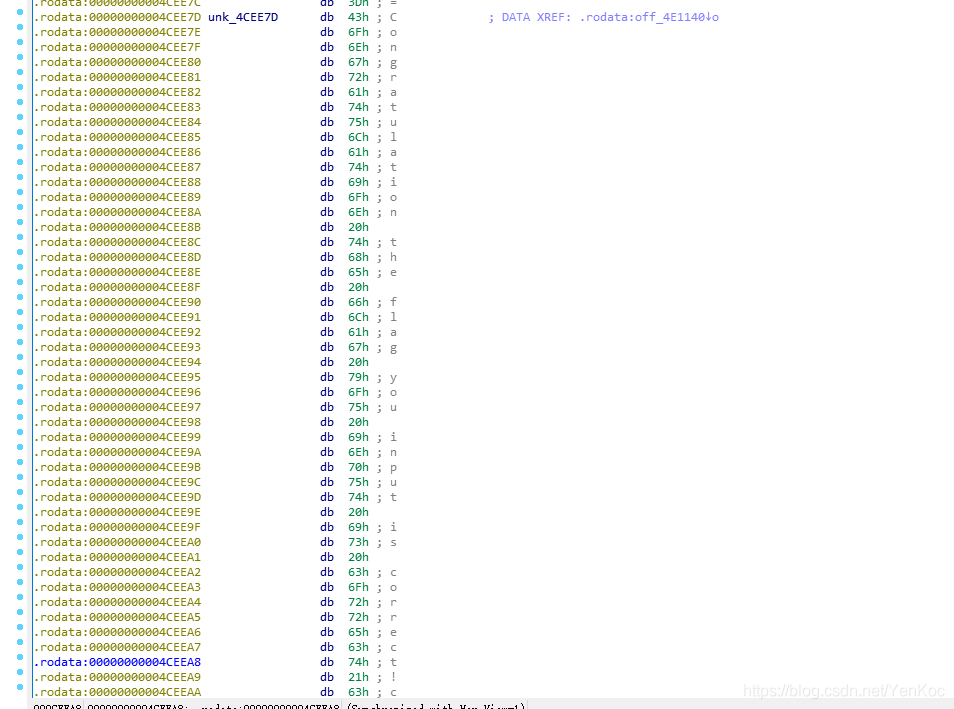Select address line 4CEEA5
The height and width of the screenshot is (709, 954).
pyautogui.click(x=117, y=617)
